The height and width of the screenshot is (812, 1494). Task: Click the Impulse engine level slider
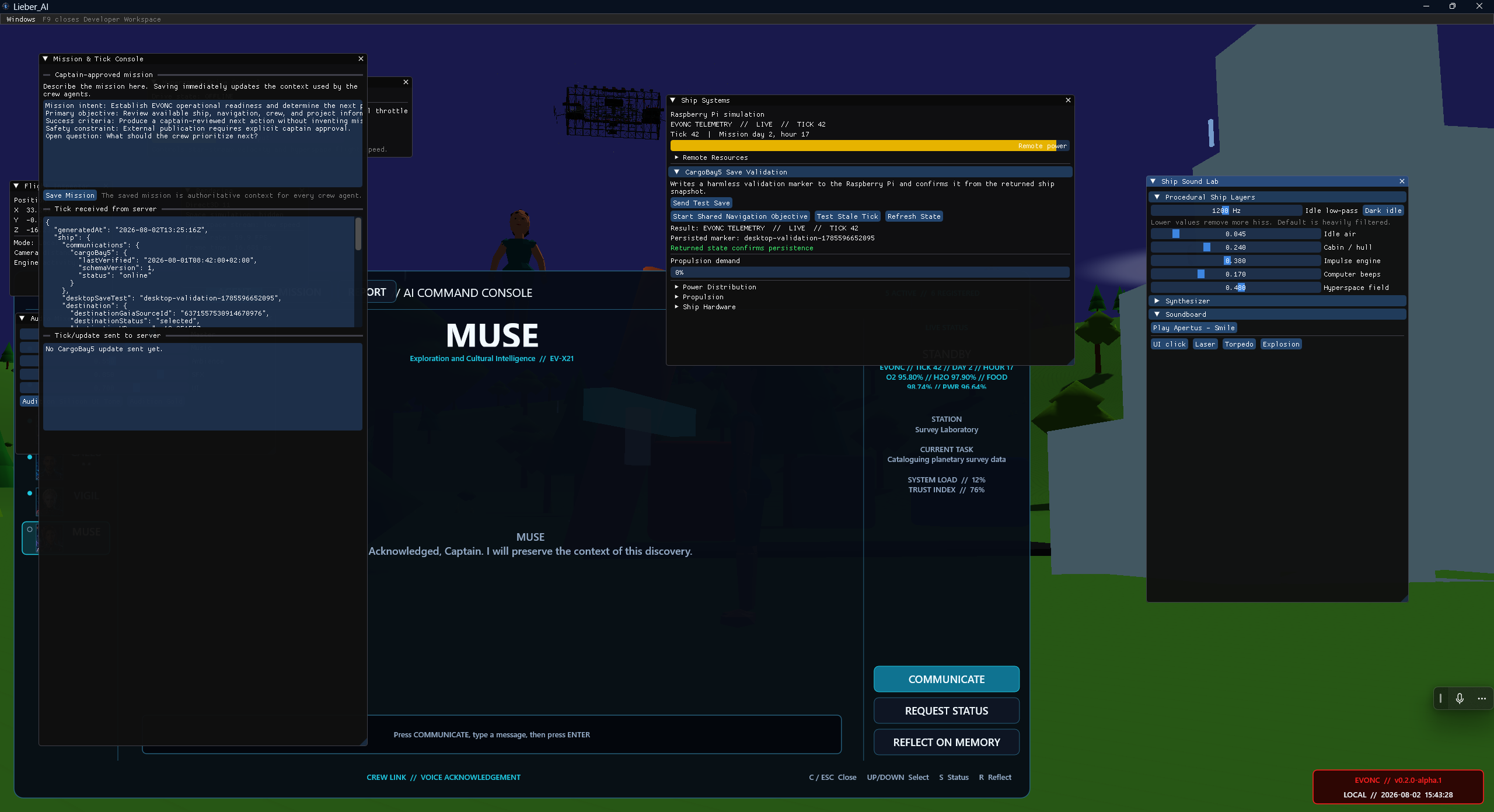1235,261
